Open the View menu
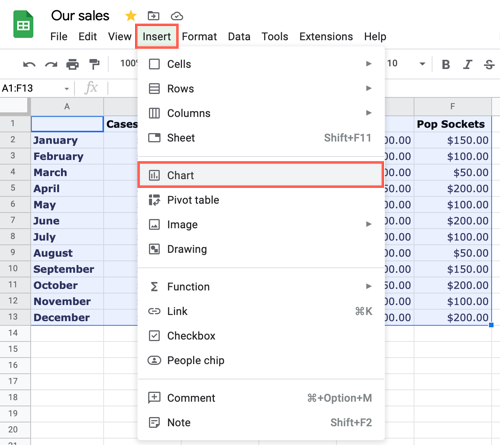Viewport: 500px width, 445px height. click(x=119, y=36)
